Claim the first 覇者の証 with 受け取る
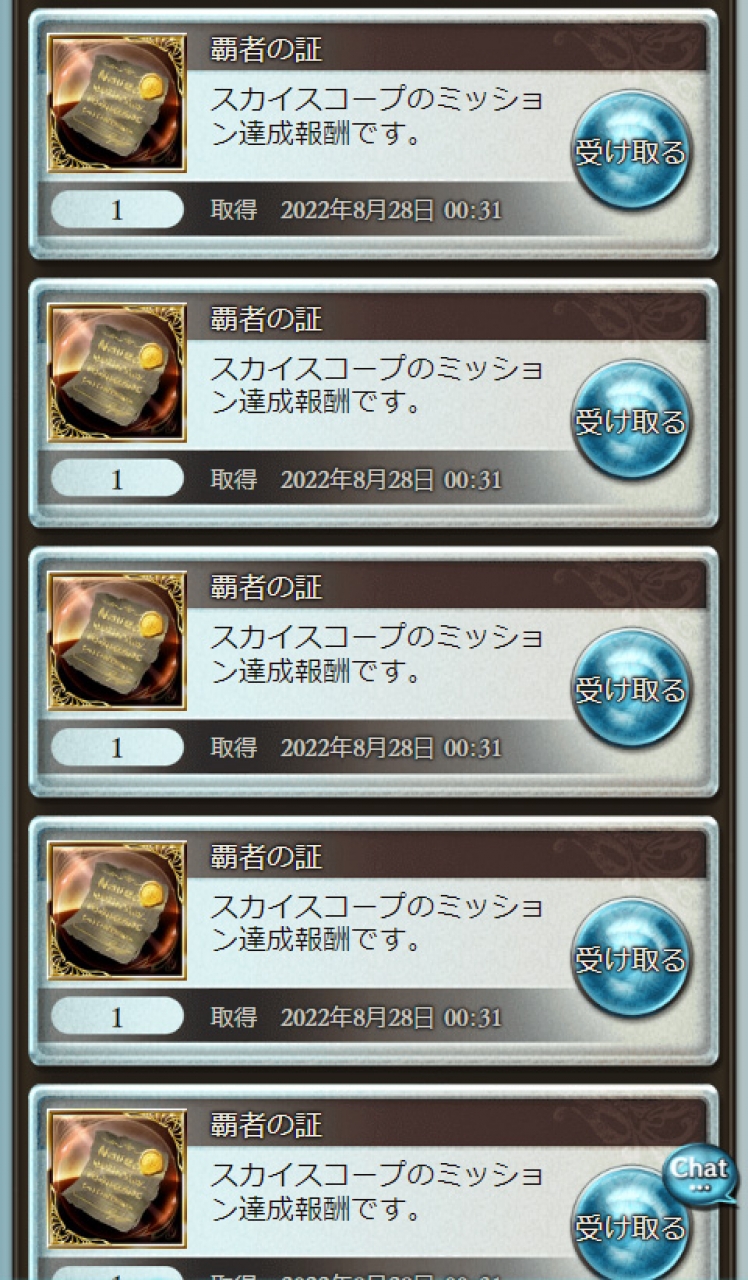748x1280 pixels. (x=631, y=151)
